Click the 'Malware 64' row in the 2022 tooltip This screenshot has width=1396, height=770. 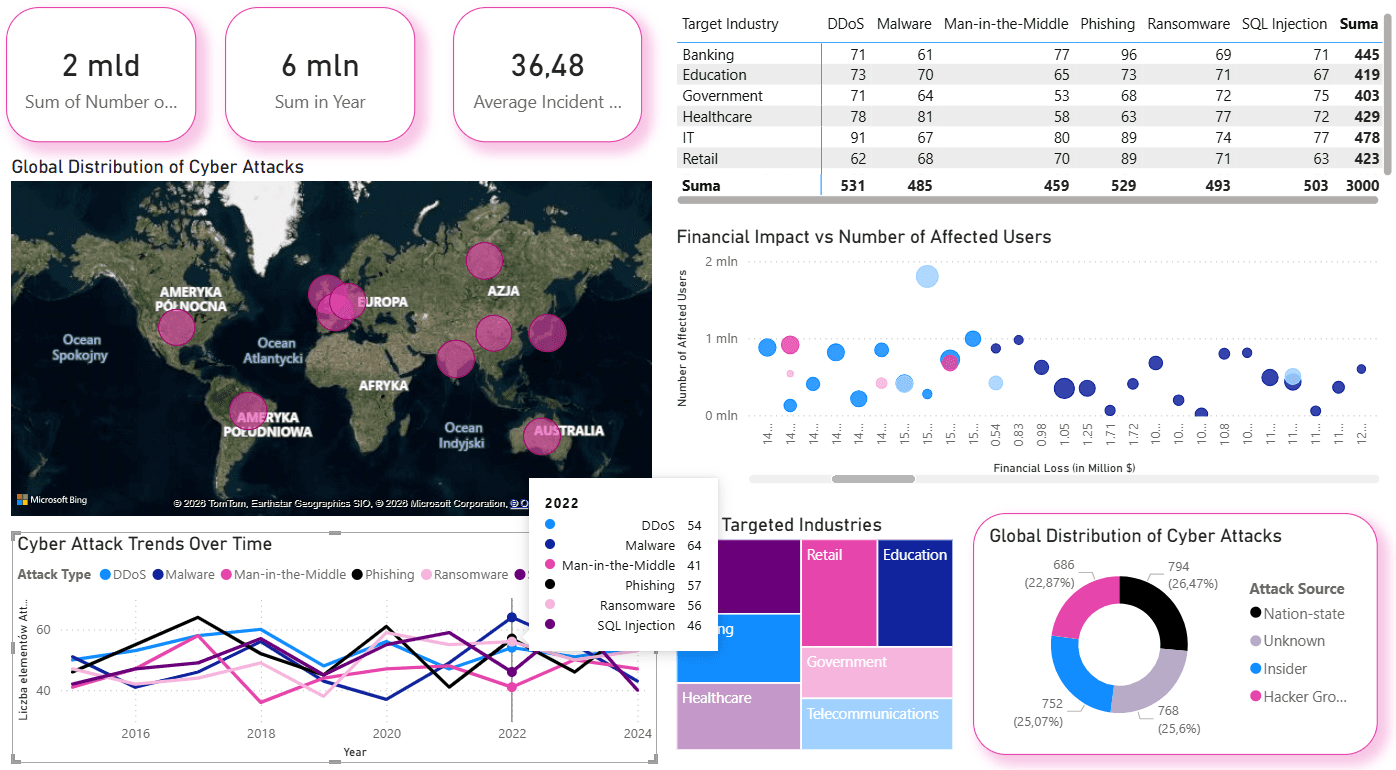pyautogui.click(x=623, y=545)
